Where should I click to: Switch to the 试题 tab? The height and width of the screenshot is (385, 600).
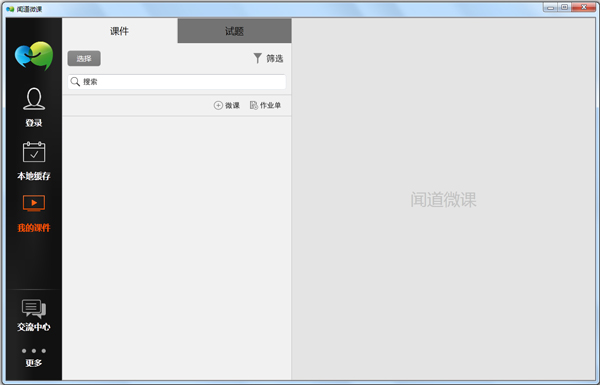(x=234, y=31)
